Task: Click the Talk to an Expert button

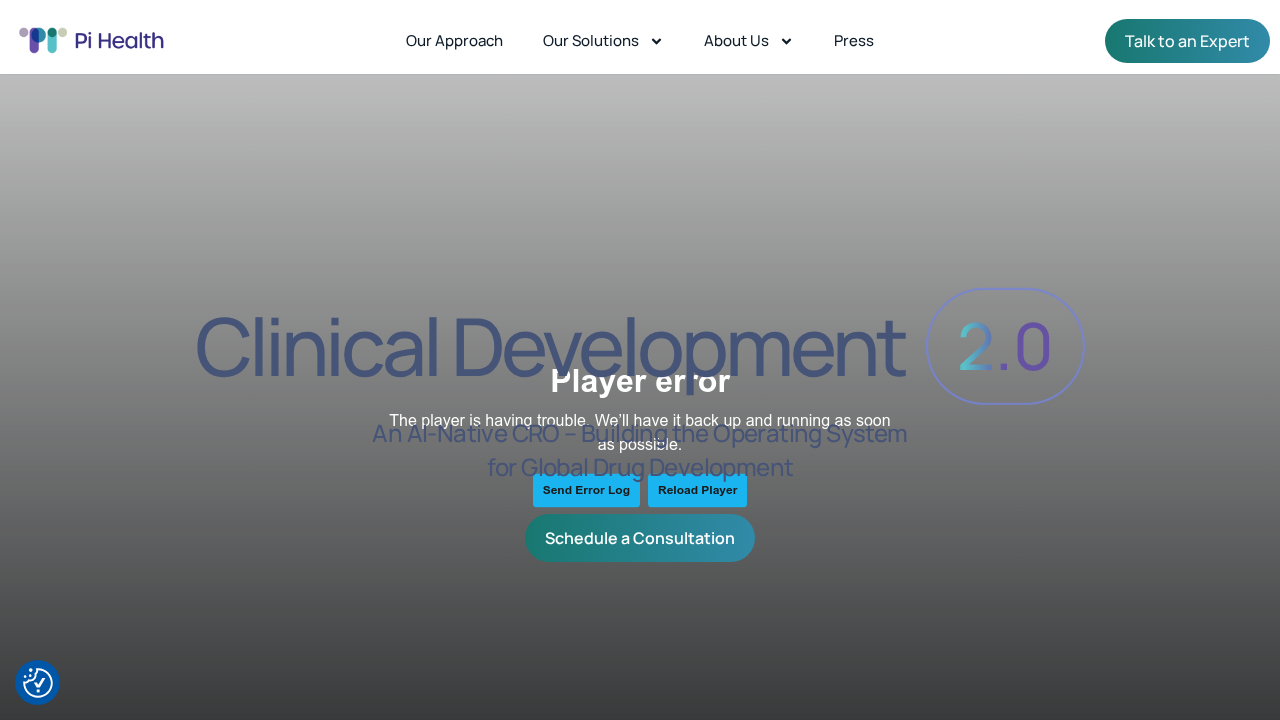Action: (x=1187, y=41)
